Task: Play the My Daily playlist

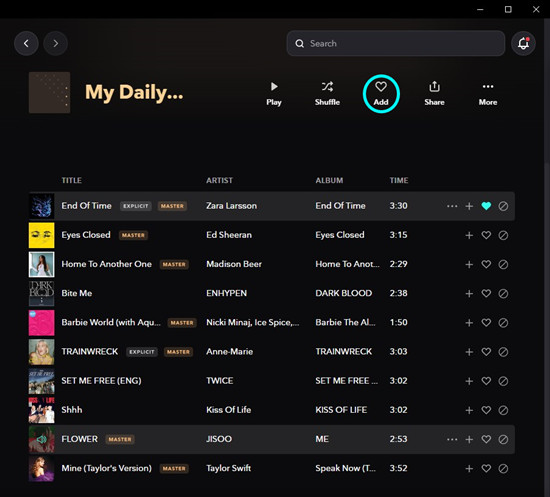Action: [274, 94]
